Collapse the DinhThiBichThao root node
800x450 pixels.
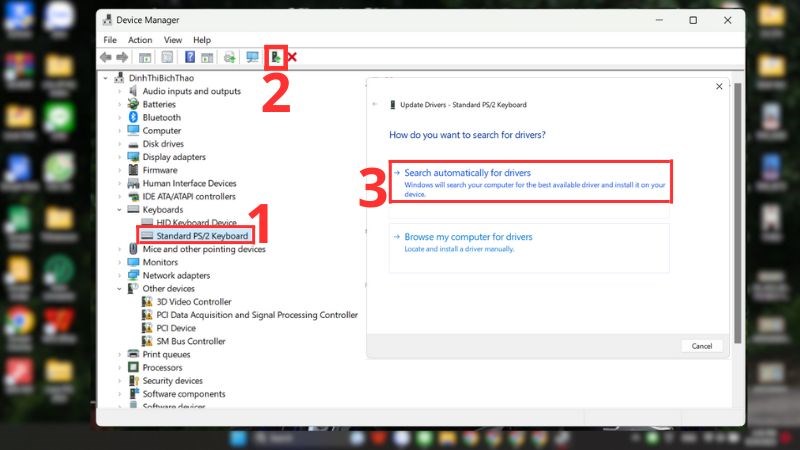106,78
